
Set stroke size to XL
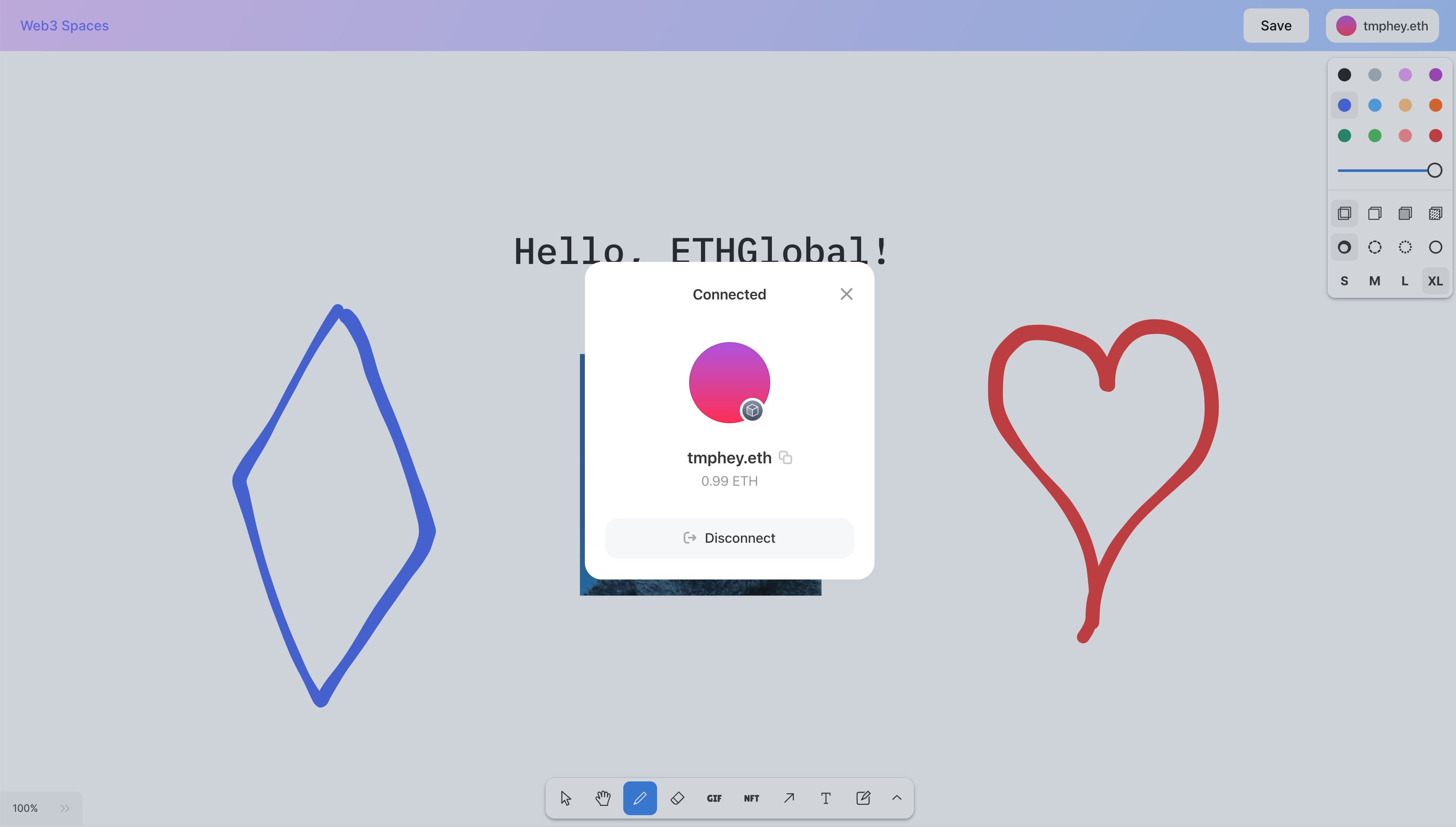[x=1435, y=280]
